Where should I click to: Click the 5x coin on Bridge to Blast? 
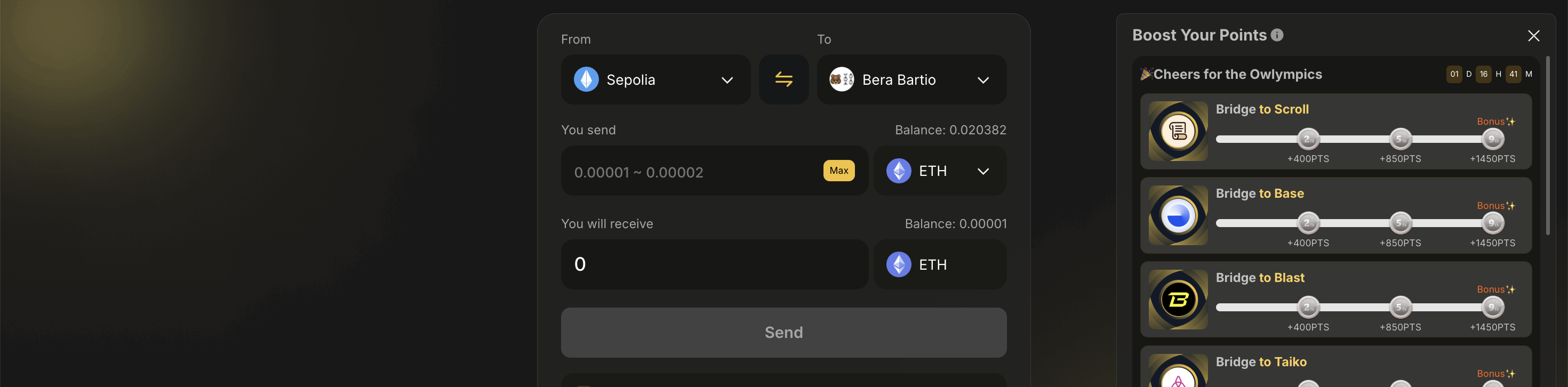tap(1401, 307)
